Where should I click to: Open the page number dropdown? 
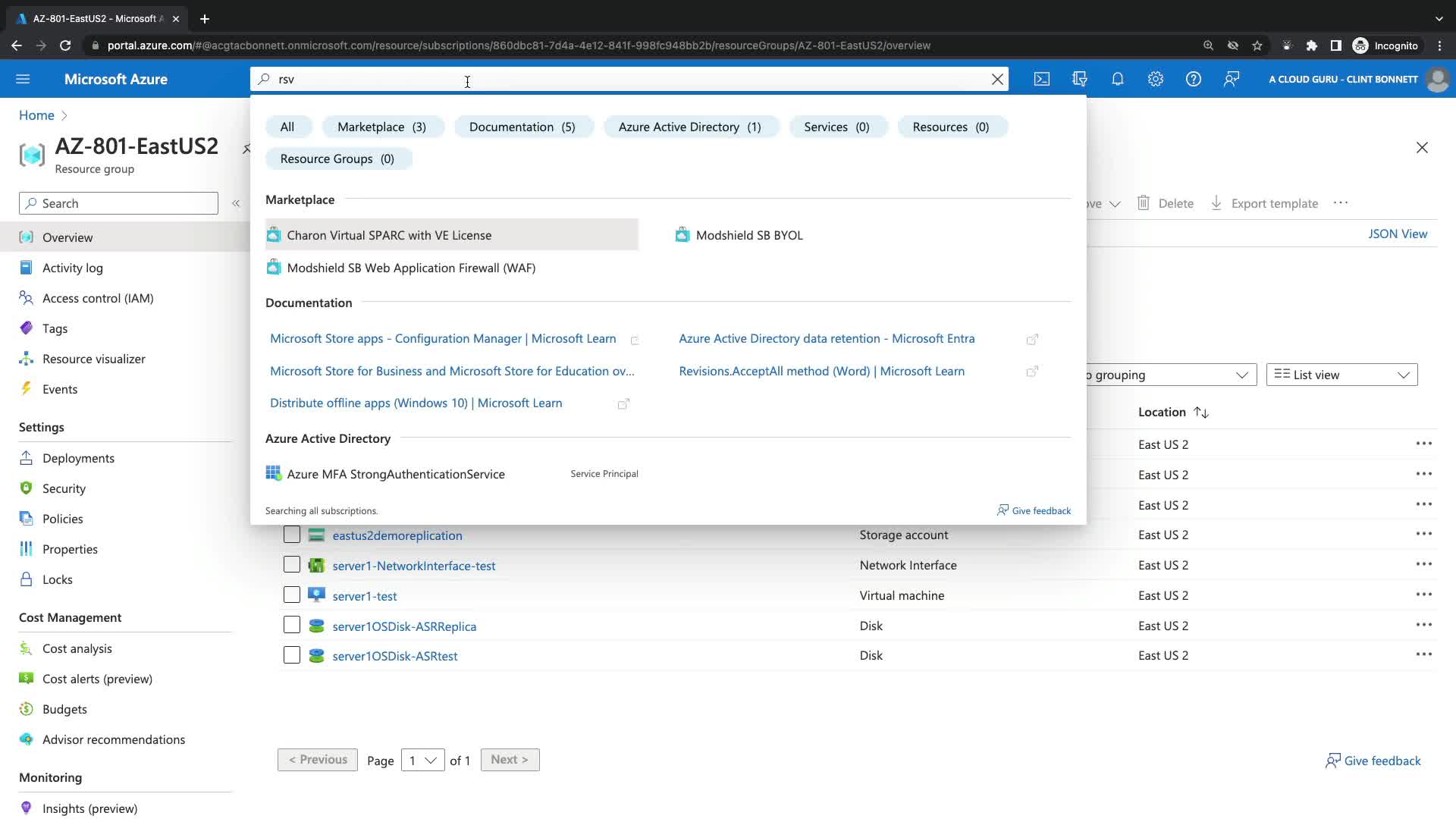tap(422, 760)
